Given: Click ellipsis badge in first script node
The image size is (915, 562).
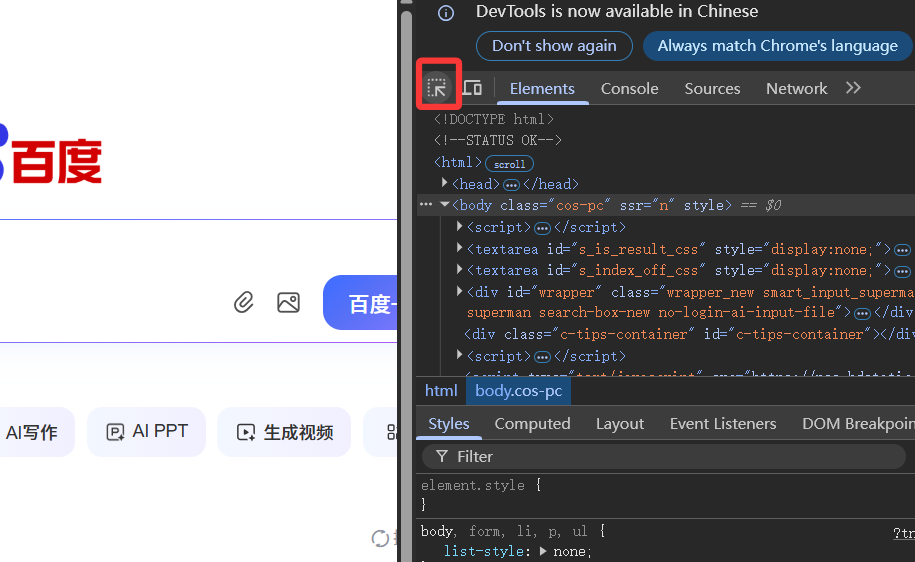Looking at the screenshot, I should [542, 228].
